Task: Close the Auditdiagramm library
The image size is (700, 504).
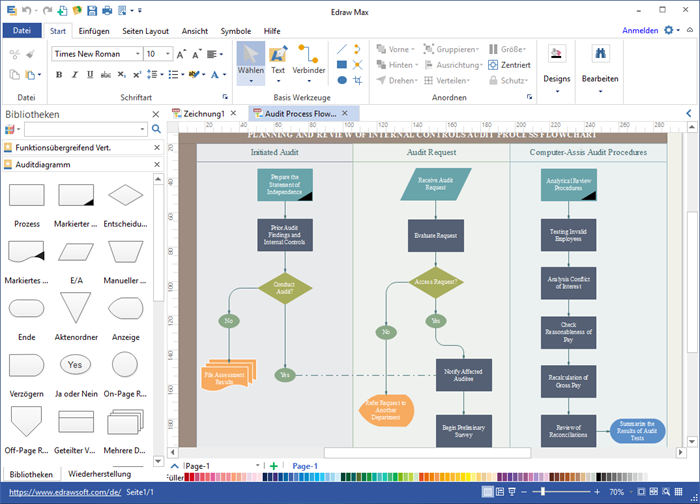Action: [x=157, y=164]
